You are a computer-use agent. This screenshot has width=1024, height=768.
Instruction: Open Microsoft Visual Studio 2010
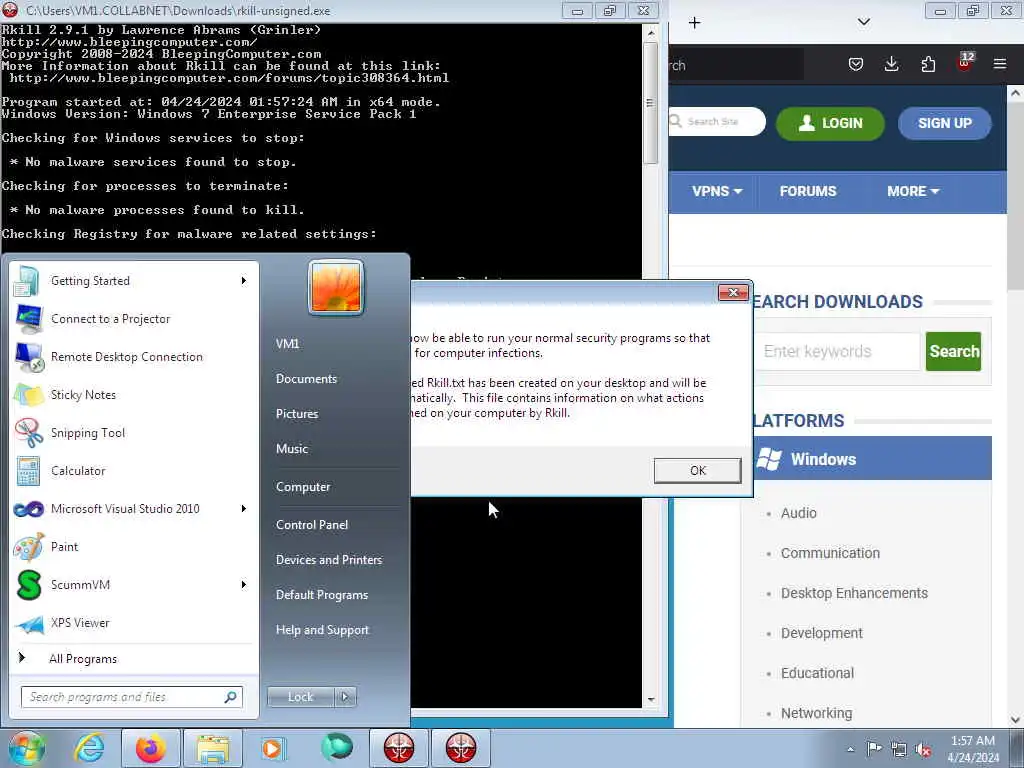[x=134, y=509]
